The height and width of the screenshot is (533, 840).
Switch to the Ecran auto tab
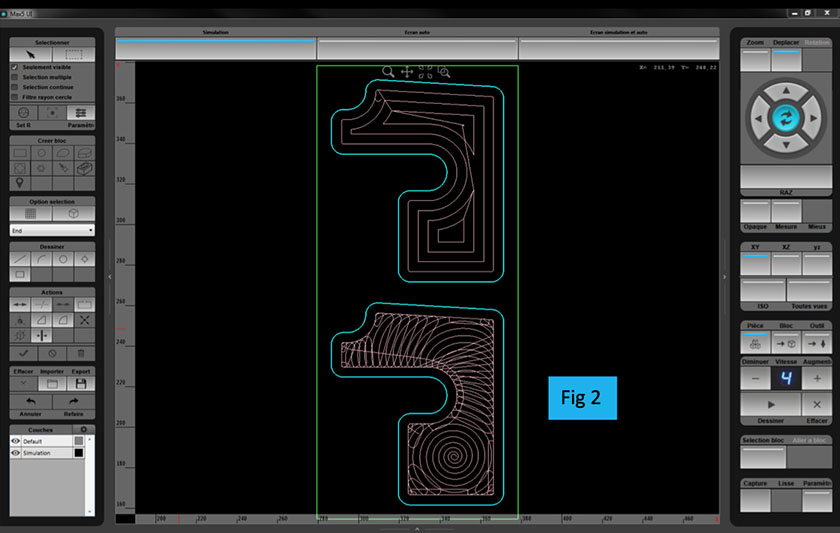417,32
